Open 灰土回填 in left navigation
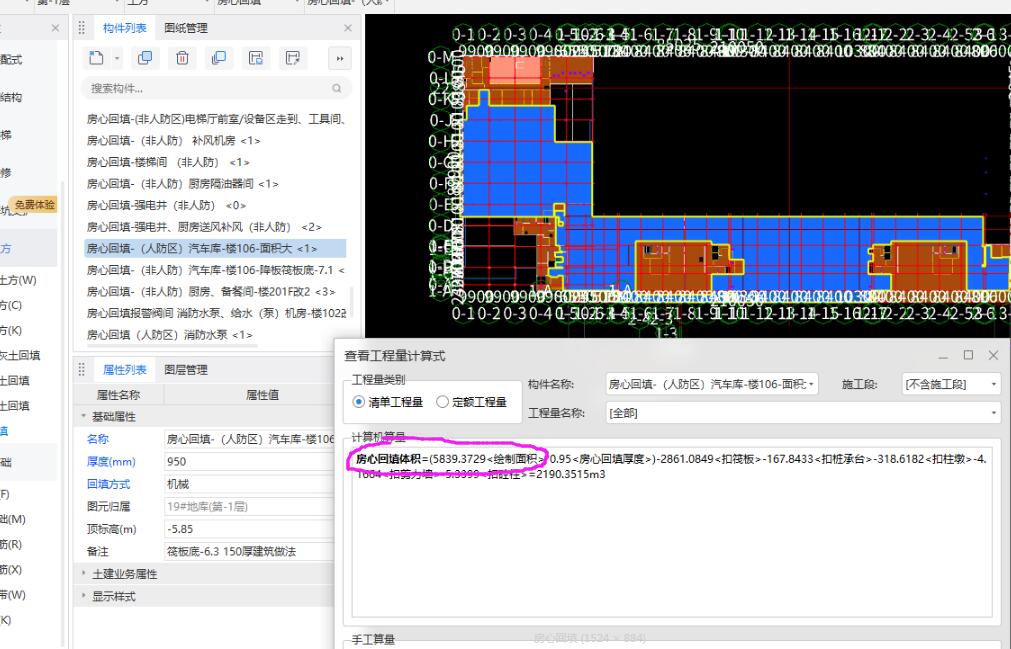Screen dimensions: 1011x649 point(20,355)
